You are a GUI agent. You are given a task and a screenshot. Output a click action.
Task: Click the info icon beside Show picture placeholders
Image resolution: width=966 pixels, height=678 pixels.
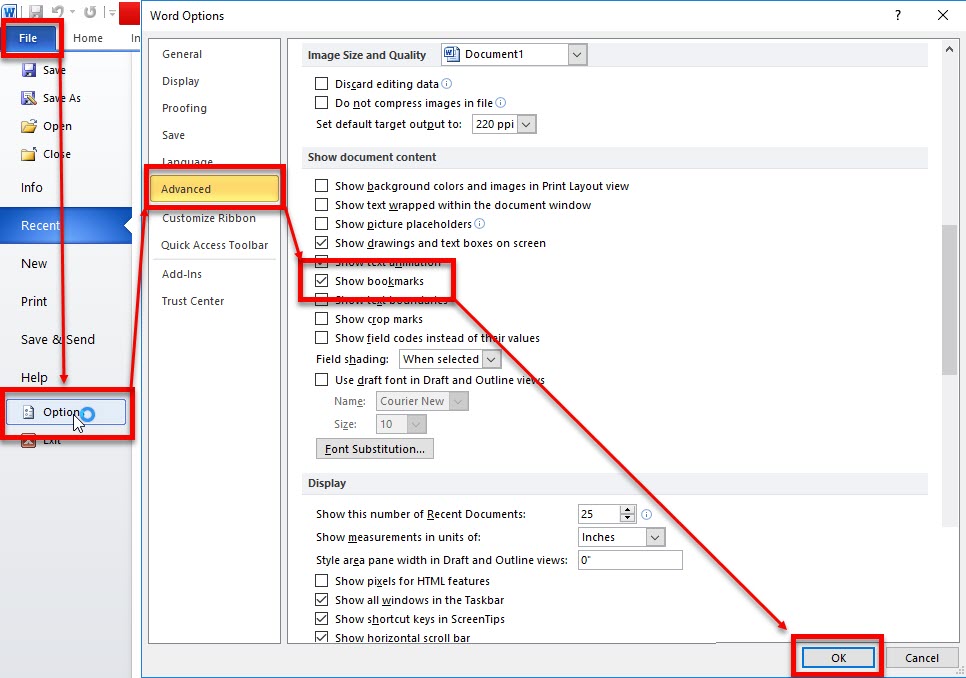click(480, 224)
